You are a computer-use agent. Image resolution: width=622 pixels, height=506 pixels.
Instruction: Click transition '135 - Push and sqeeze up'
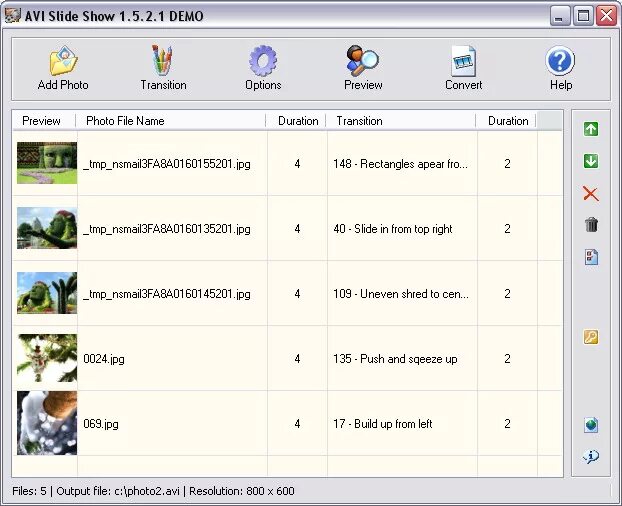395,359
